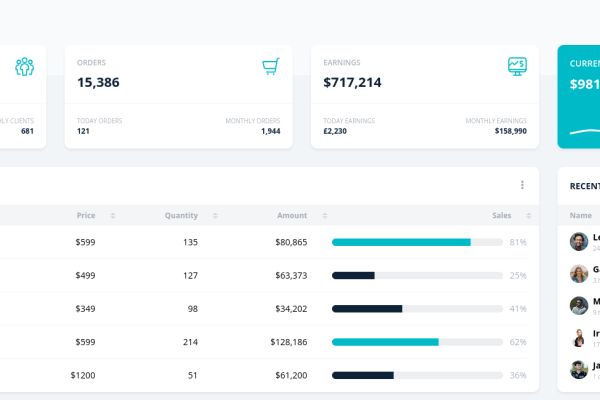
Task: Click the clients group icon
Action: (24, 67)
